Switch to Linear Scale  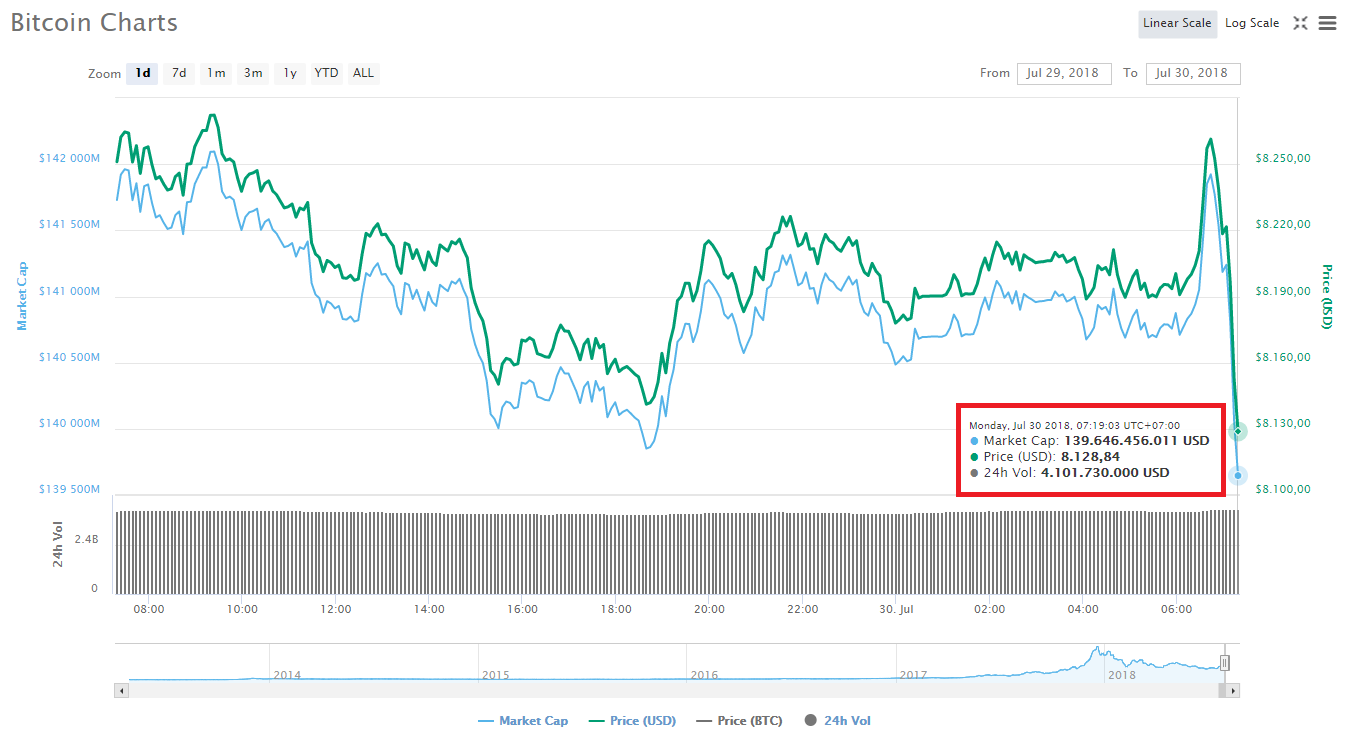[1177, 23]
